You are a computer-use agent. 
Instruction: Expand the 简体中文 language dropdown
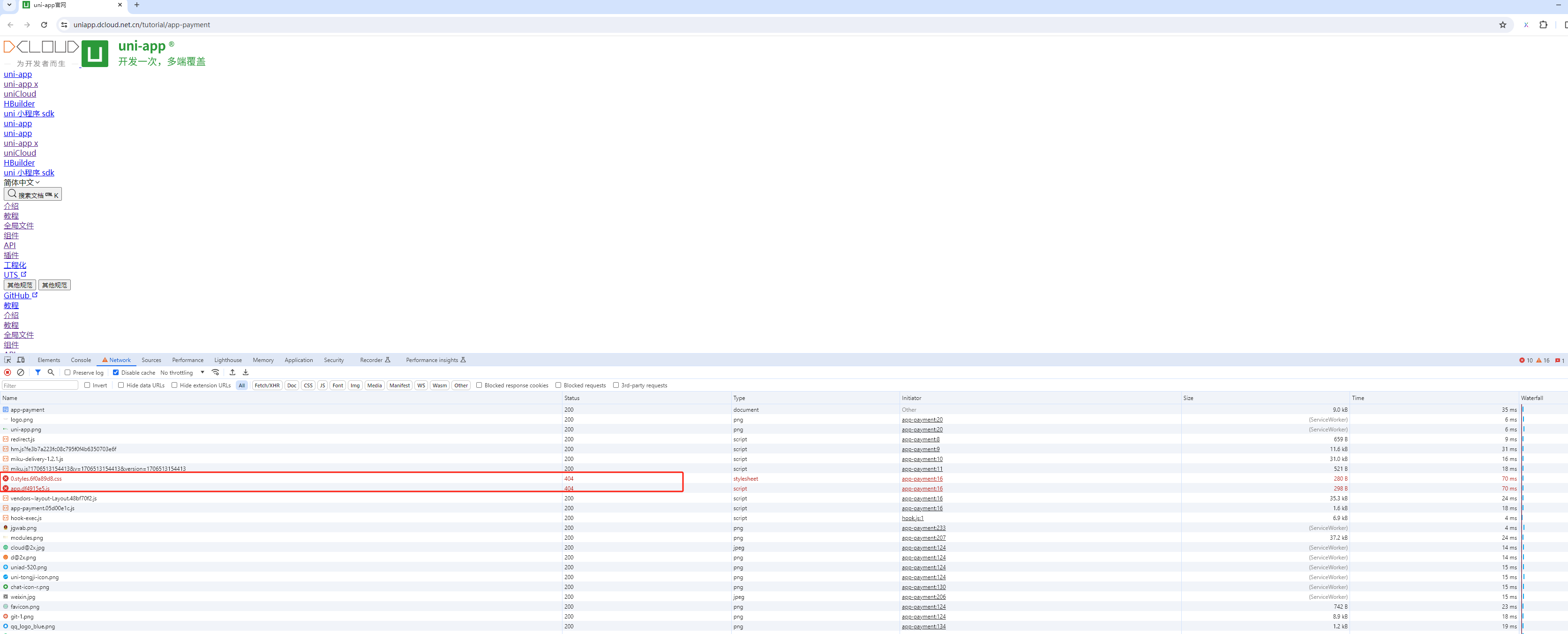pos(22,183)
